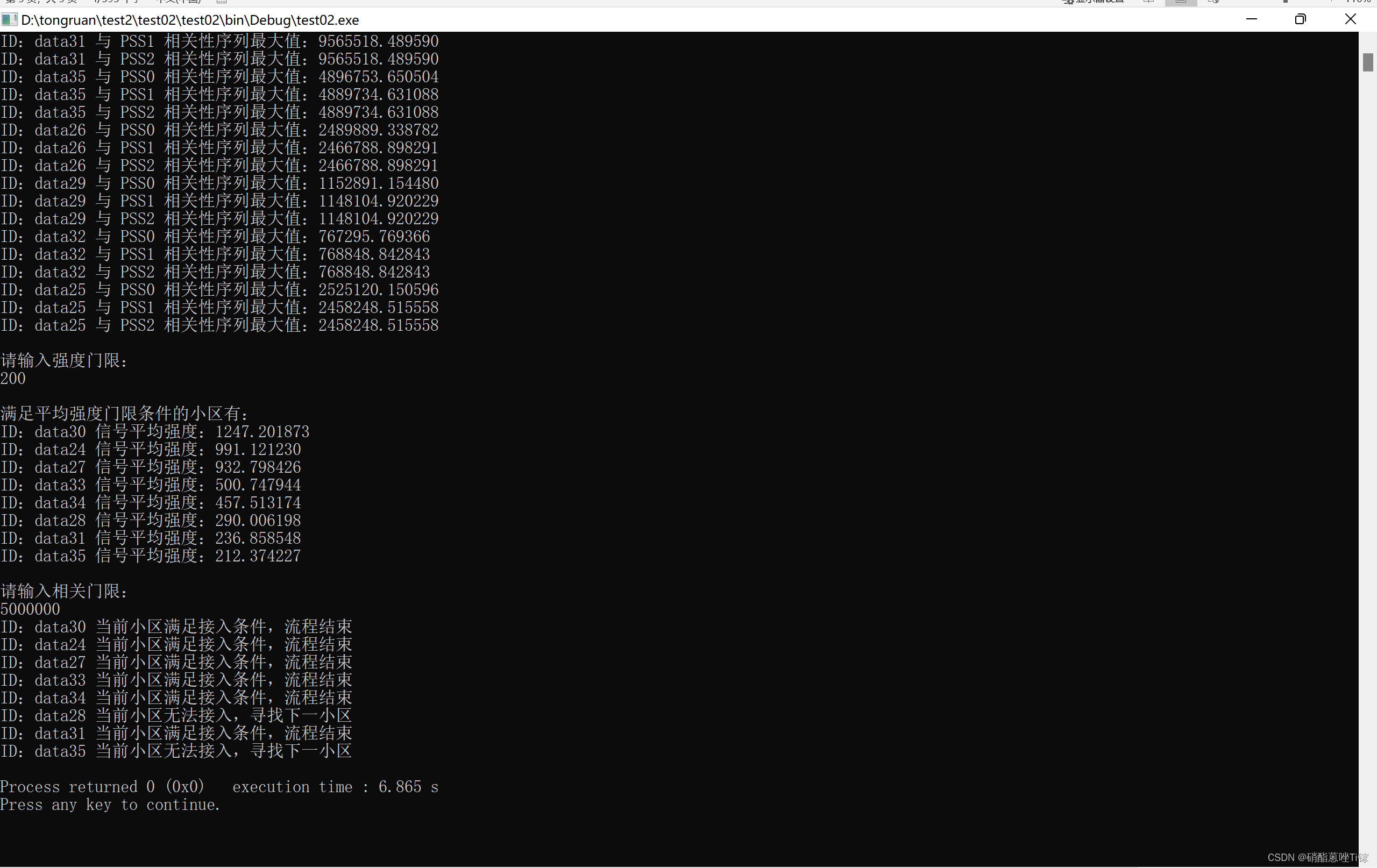1377x868 pixels.
Task: Close the test02.exe console window
Action: click(1350, 19)
